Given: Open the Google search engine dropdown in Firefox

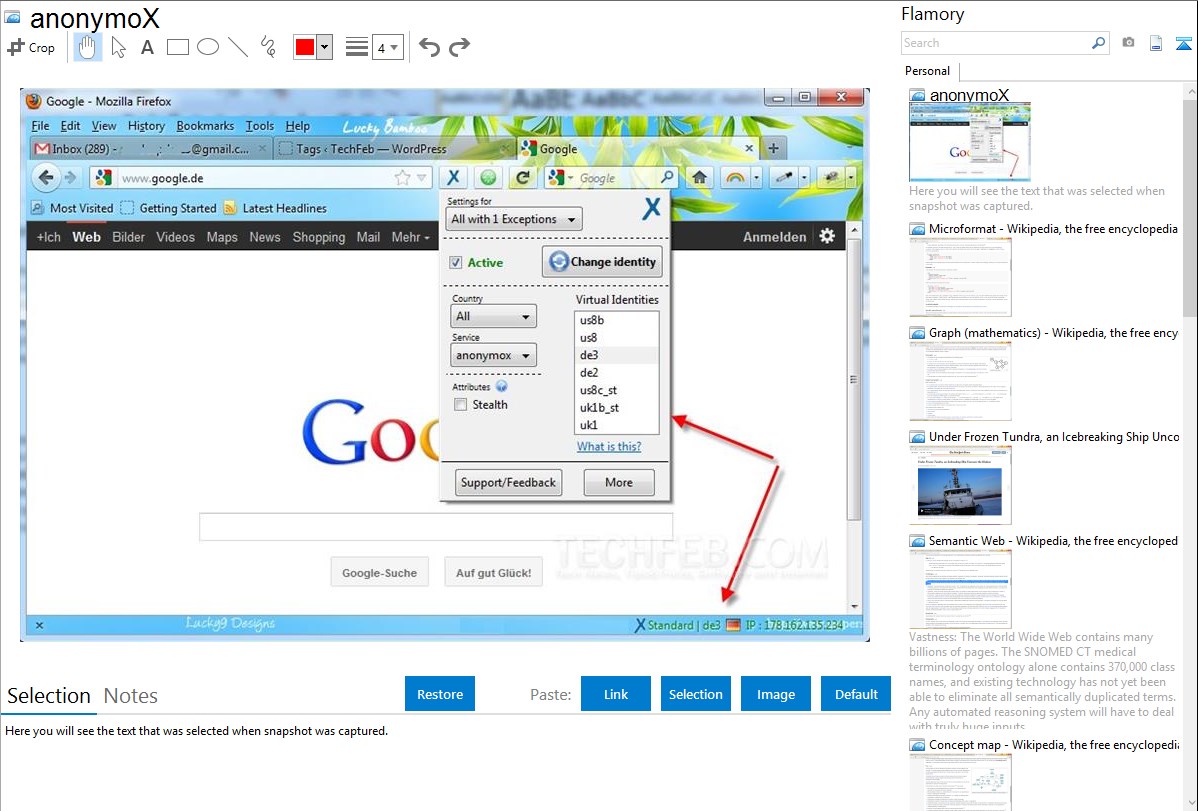Looking at the screenshot, I should coord(560,177).
